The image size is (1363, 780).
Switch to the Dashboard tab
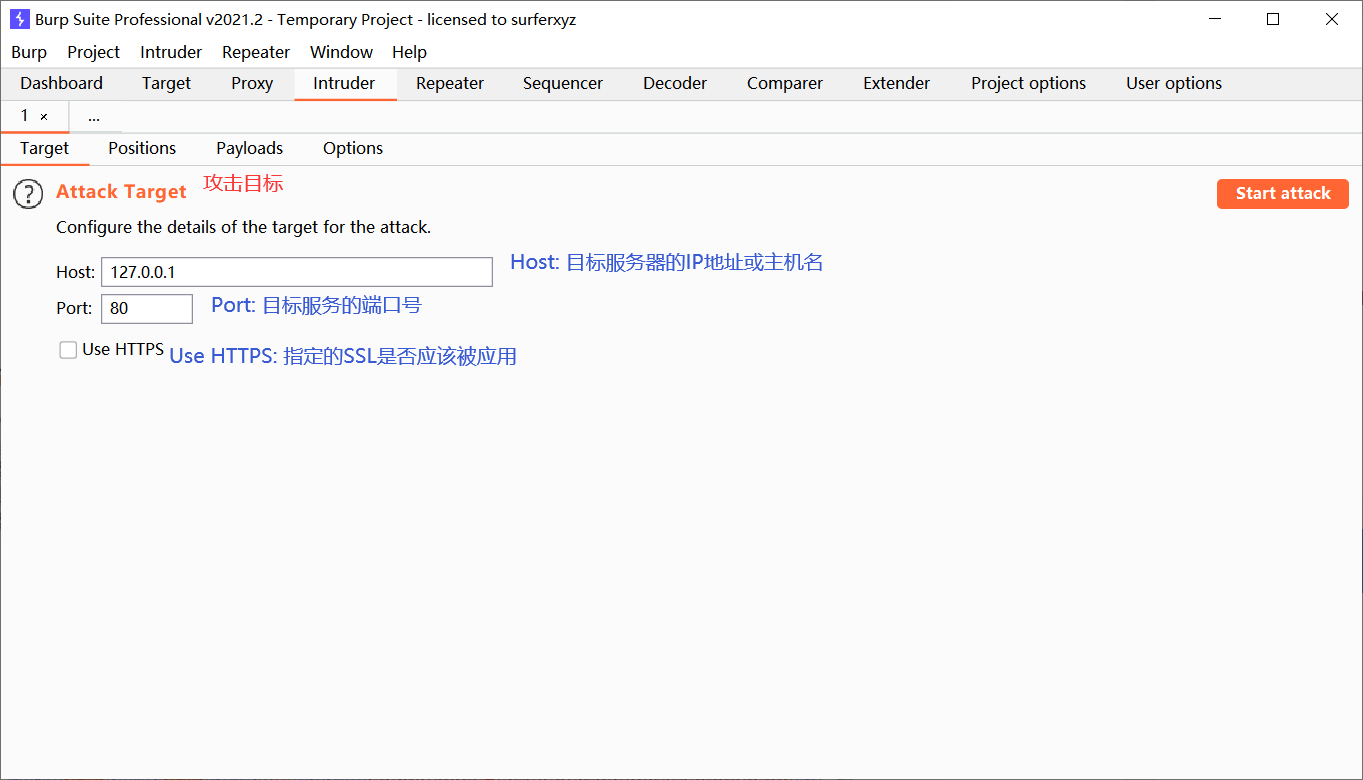(62, 84)
